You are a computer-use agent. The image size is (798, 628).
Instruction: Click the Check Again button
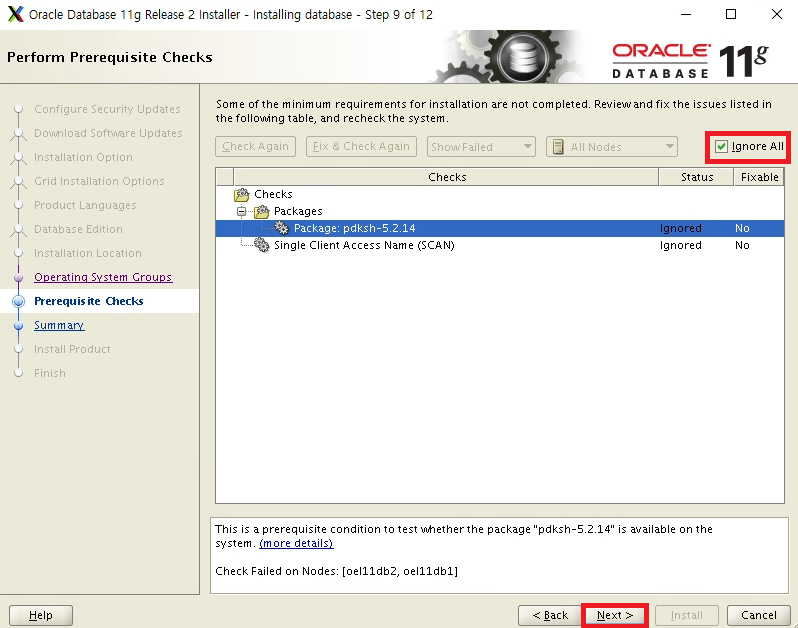255,147
